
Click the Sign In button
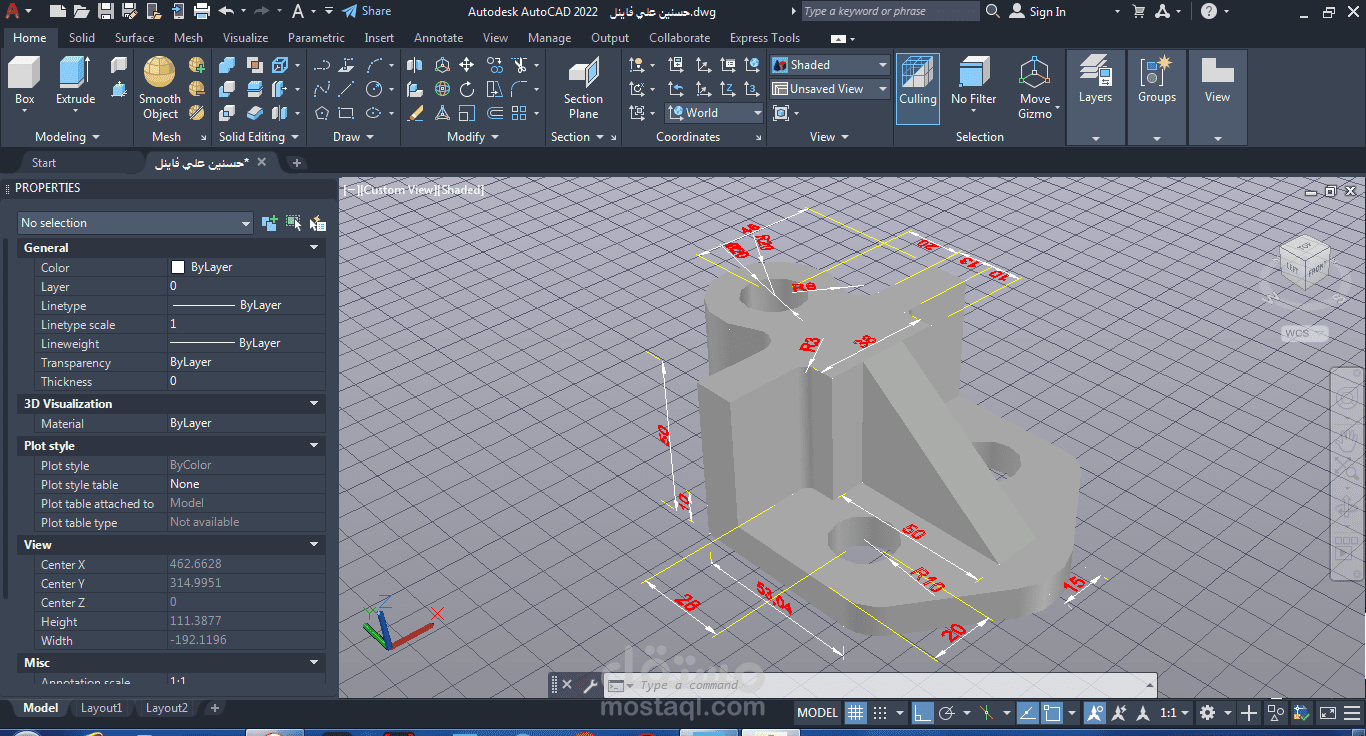[x=1037, y=11]
